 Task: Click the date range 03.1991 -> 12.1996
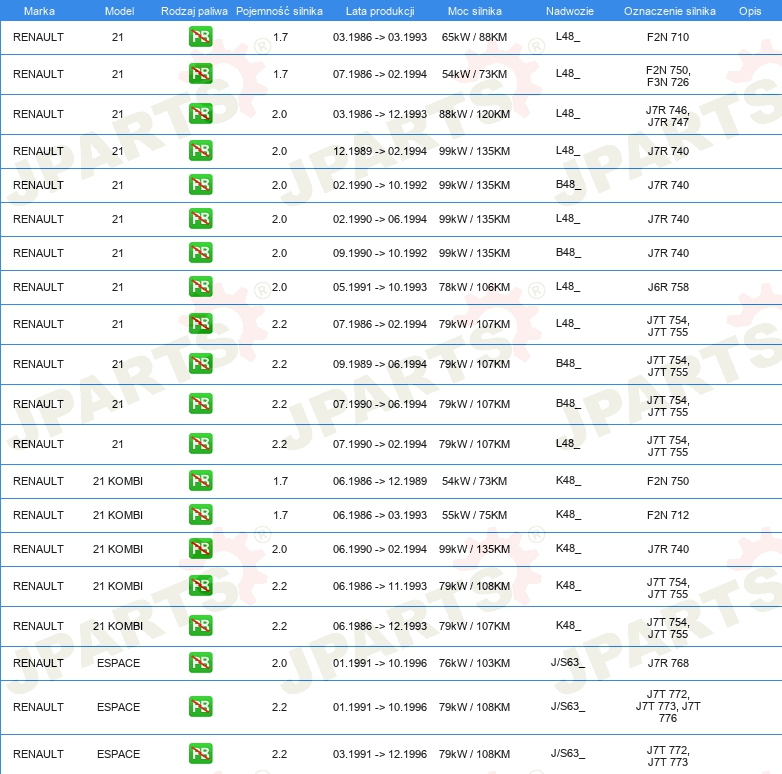(380, 754)
